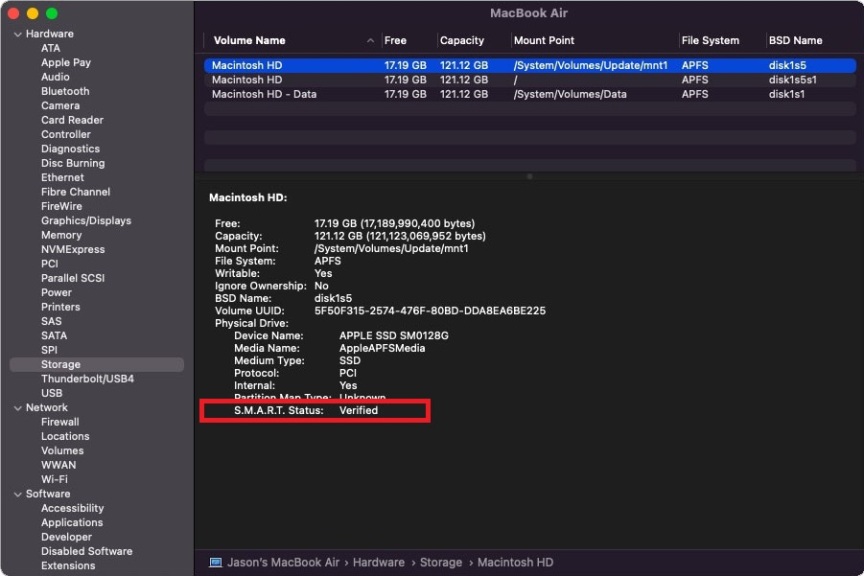Image resolution: width=864 pixels, height=576 pixels.
Task: Click the BSD Name column header
Action: pos(795,41)
